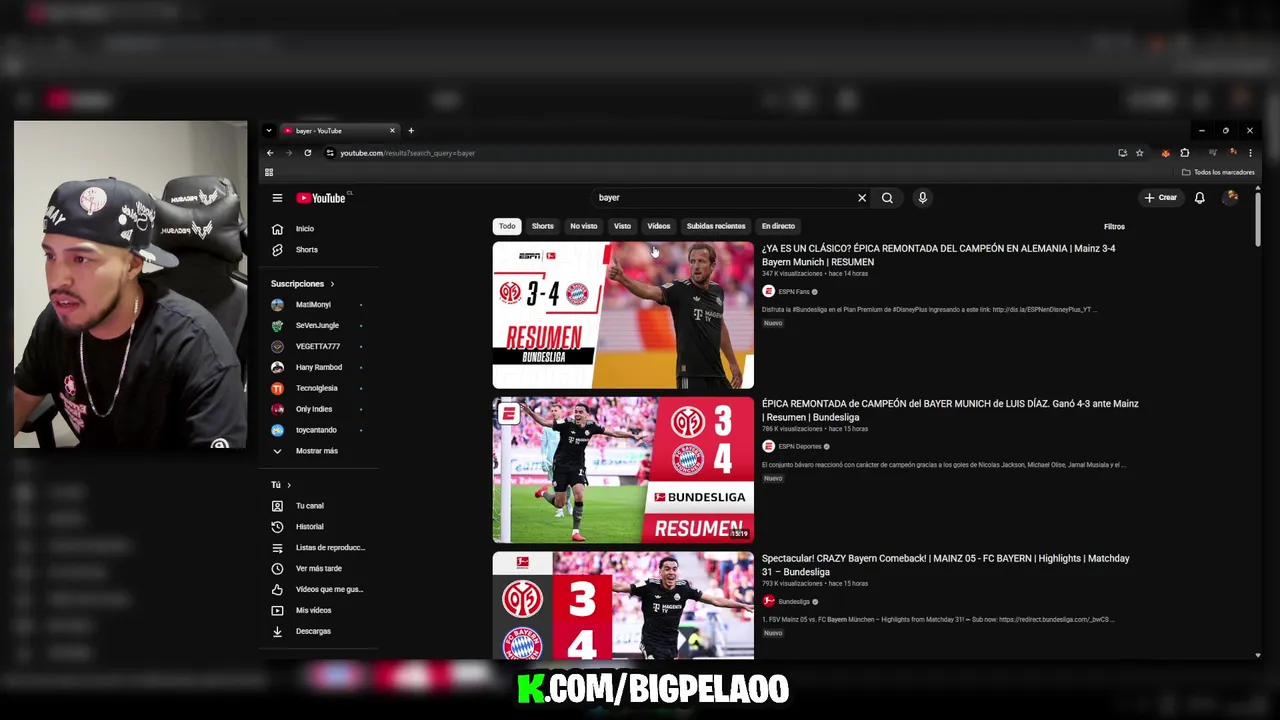Bookmark this page with the star icon
Image resolution: width=1280 pixels, height=720 pixels.
[x=1139, y=153]
